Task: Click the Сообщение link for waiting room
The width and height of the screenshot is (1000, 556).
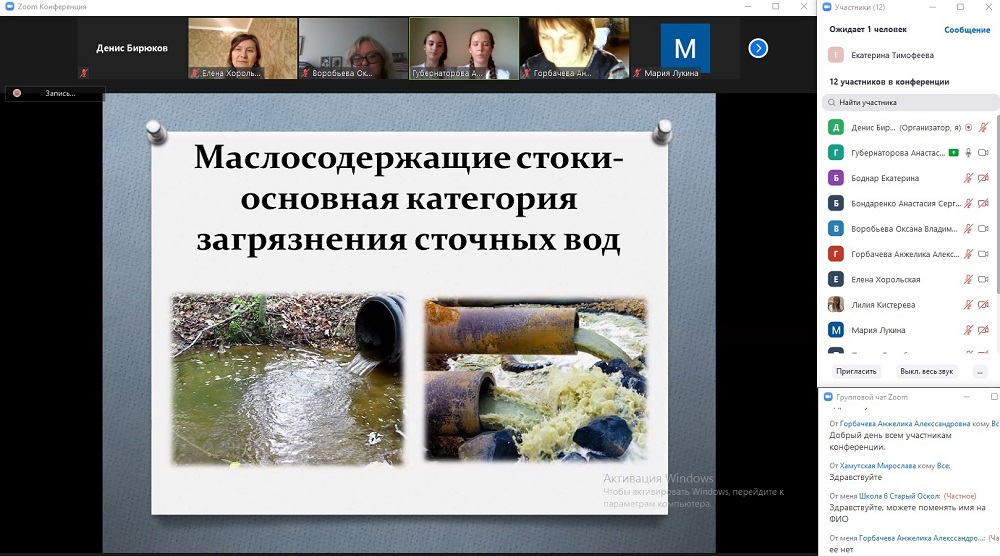Action: coord(966,30)
